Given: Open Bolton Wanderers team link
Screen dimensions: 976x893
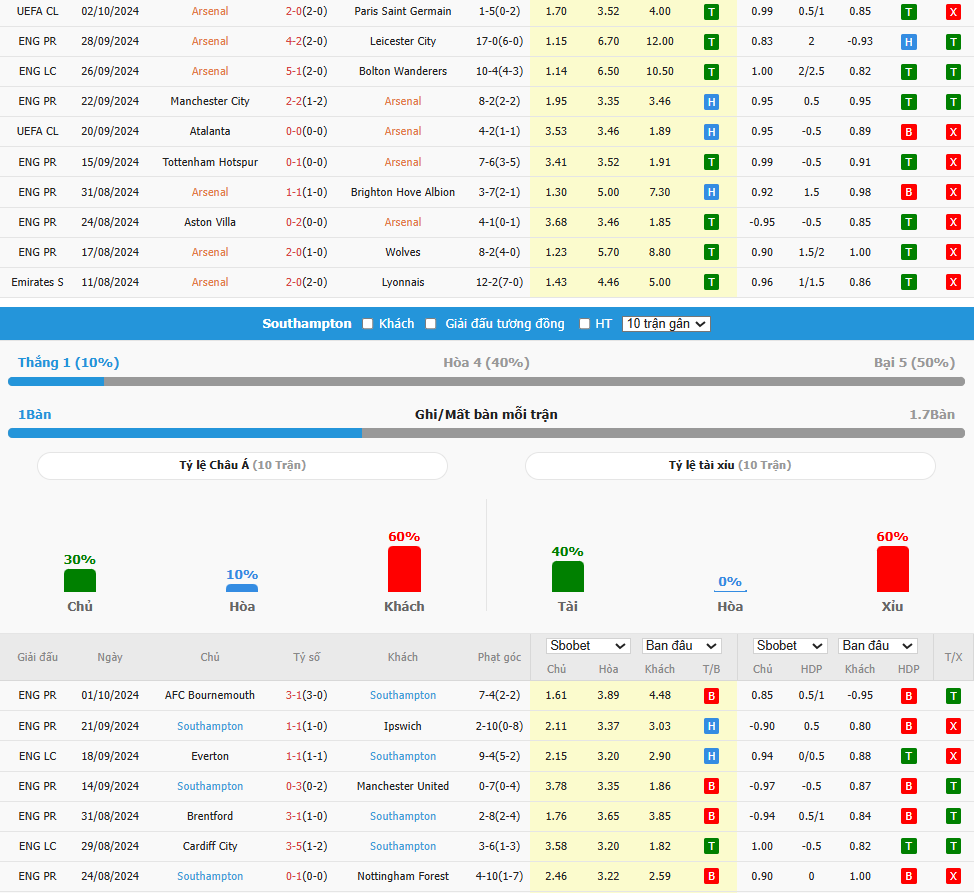Looking at the screenshot, I should coord(403,71).
